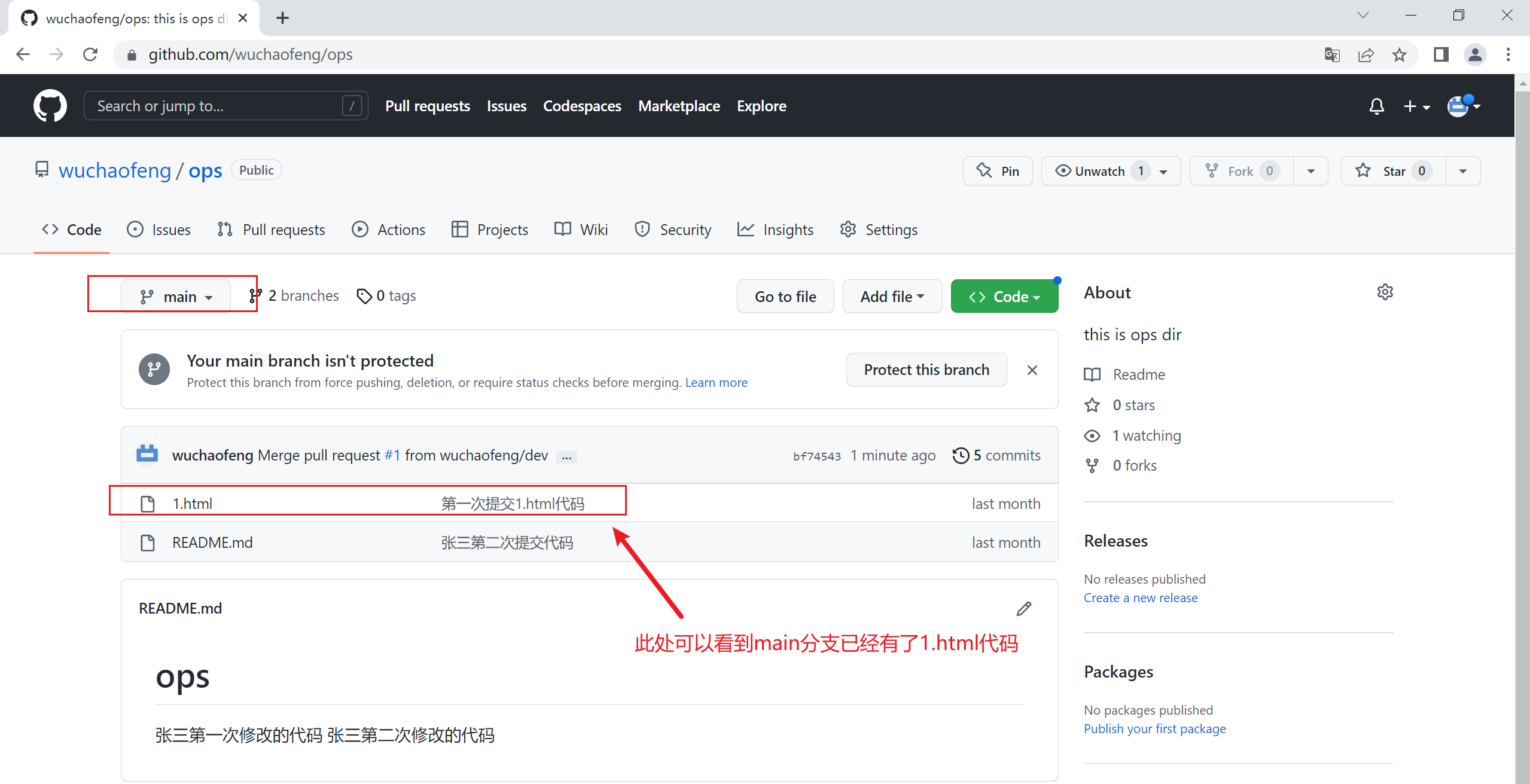Open the Learn more link
This screenshot has height=784, width=1530.
(x=716, y=383)
